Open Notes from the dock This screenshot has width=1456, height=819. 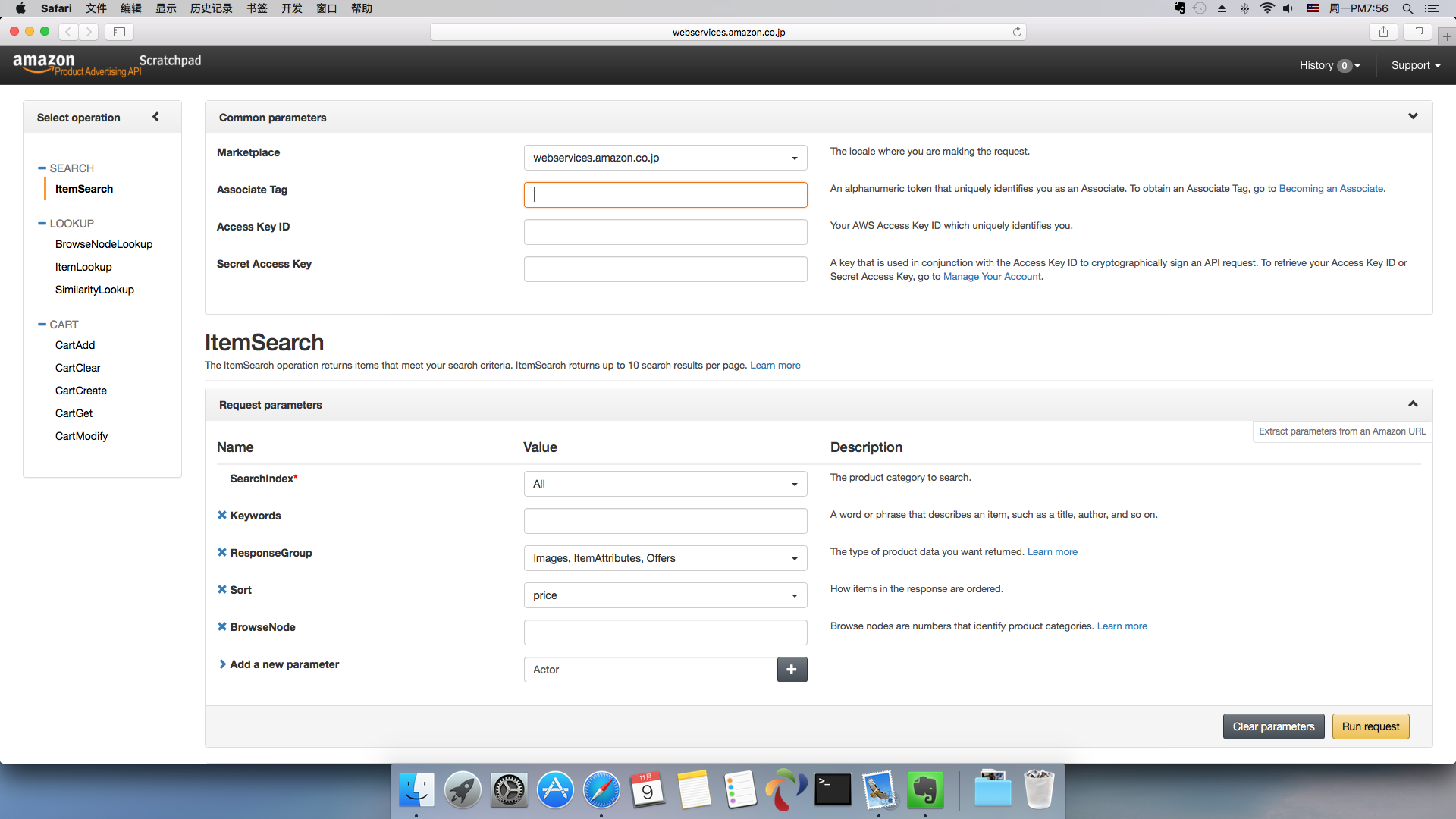[x=694, y=790]
